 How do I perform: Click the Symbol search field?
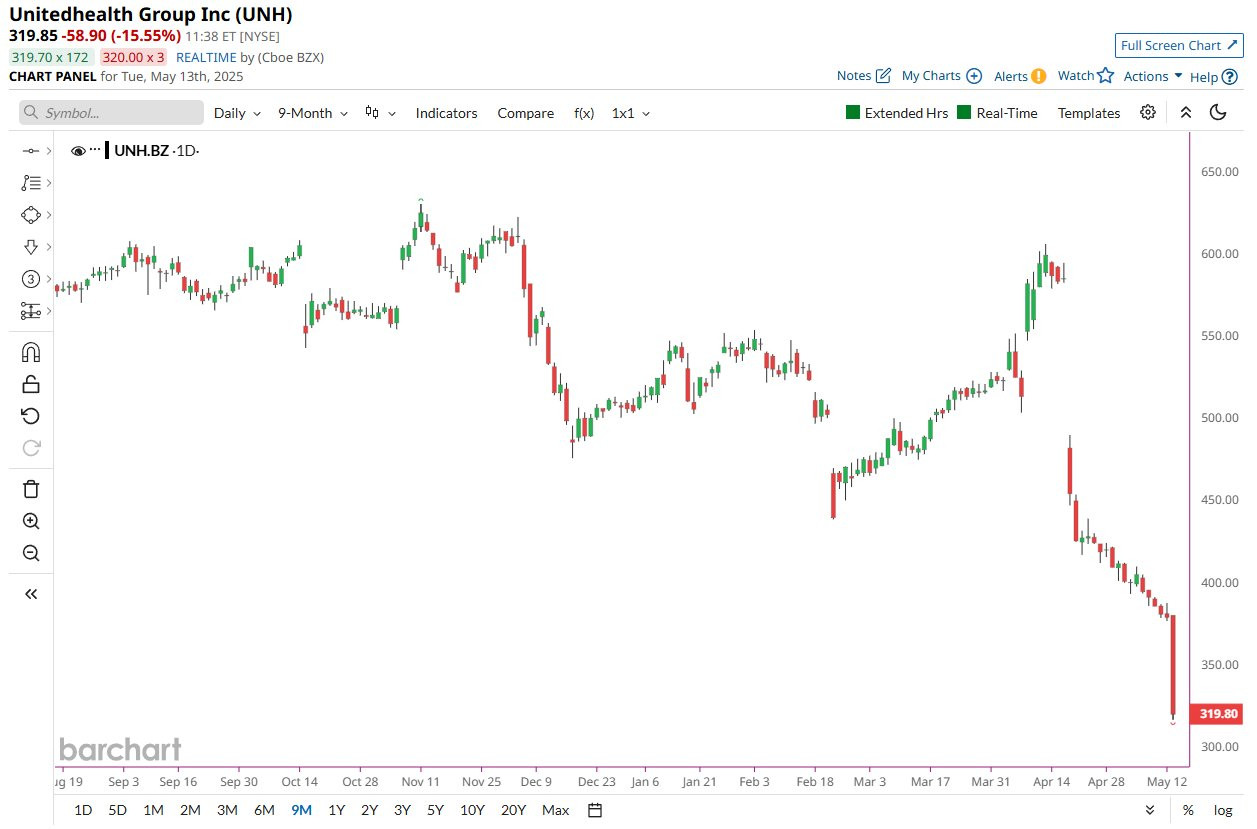[111, 113]
